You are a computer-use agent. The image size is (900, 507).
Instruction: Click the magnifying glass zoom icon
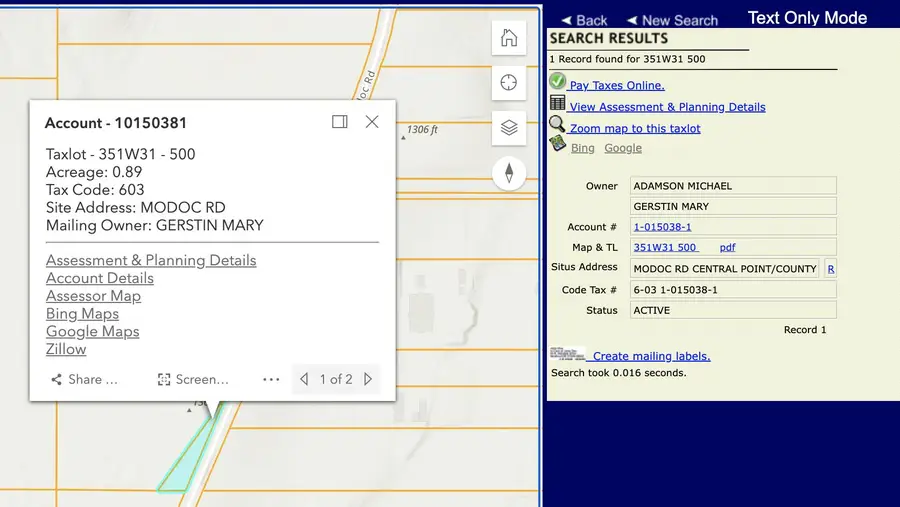(x=557, y=124)
